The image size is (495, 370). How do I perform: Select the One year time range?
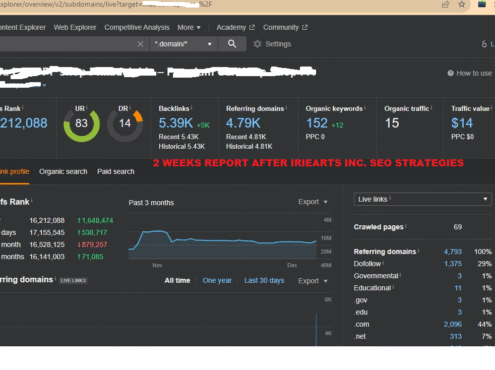click(217, 281)
